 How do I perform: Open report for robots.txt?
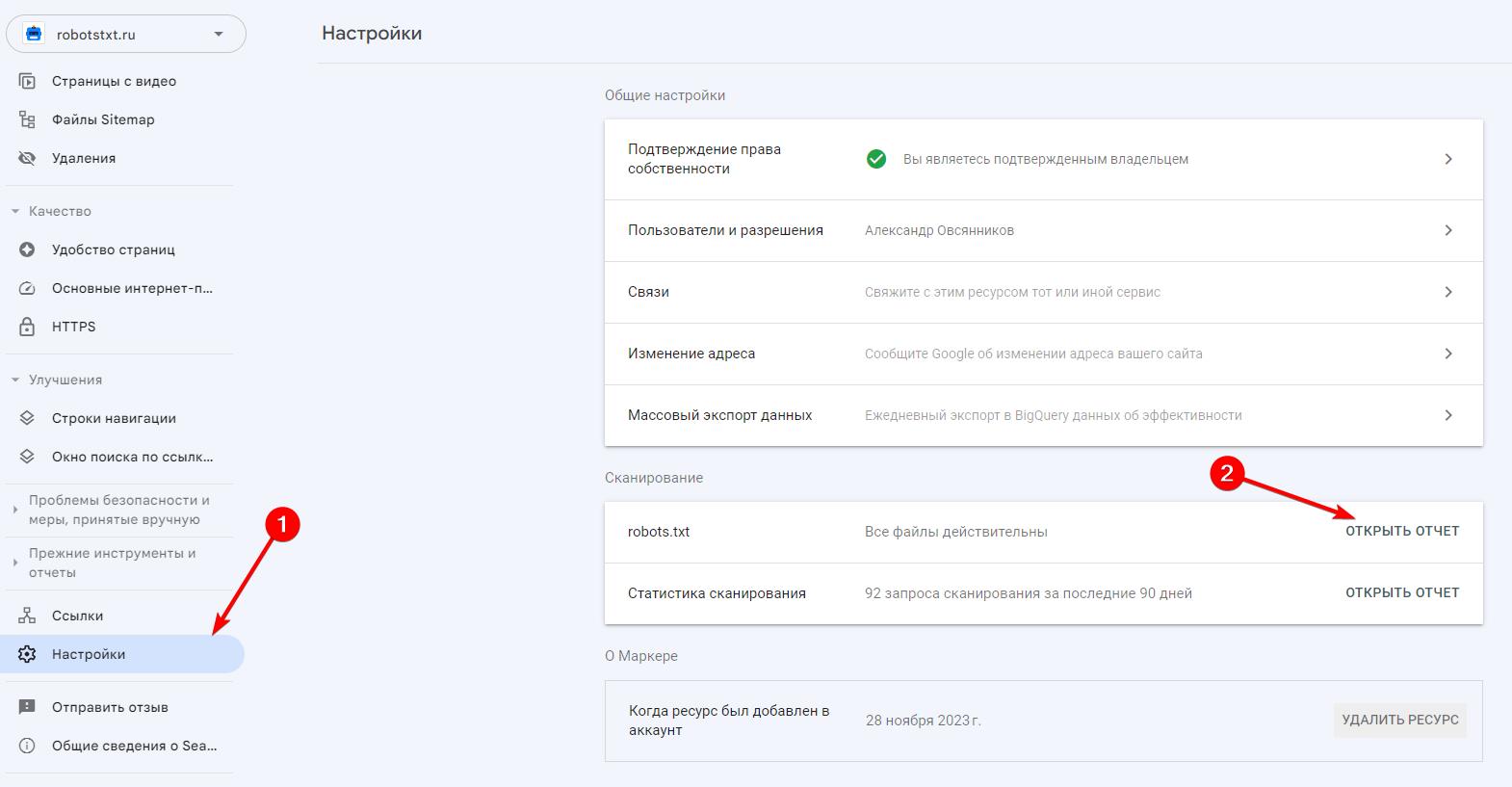[x=1402, y=531]
